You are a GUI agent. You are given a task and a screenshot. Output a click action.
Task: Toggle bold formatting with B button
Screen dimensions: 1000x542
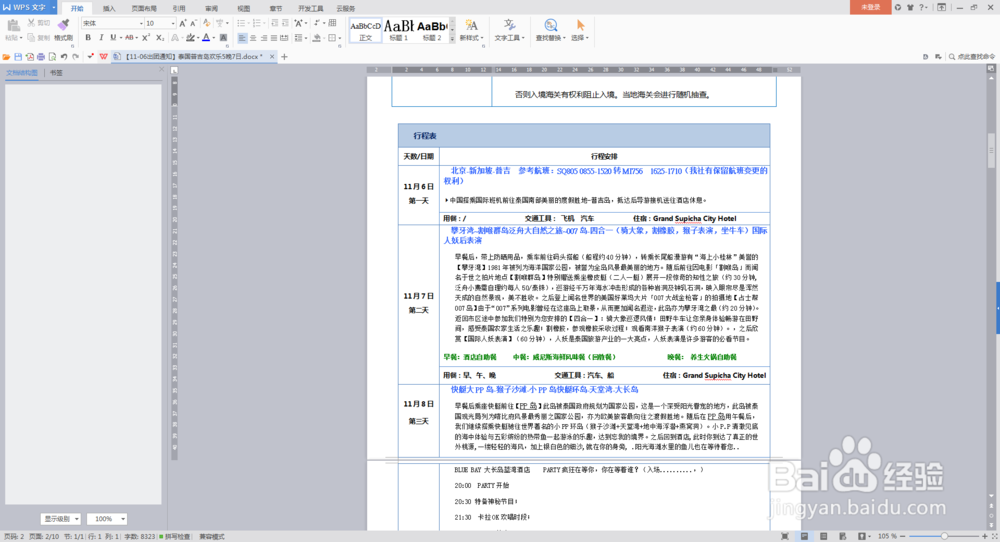point(88,38)
